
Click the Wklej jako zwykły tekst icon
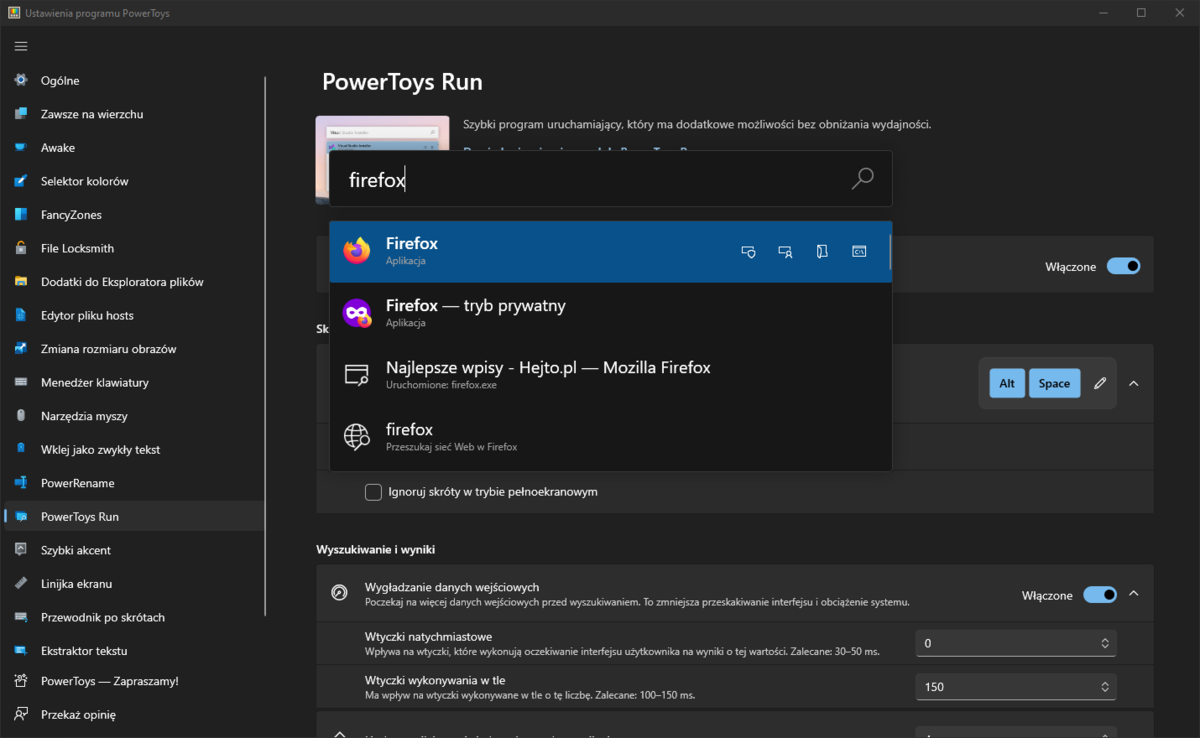point(21,449)
